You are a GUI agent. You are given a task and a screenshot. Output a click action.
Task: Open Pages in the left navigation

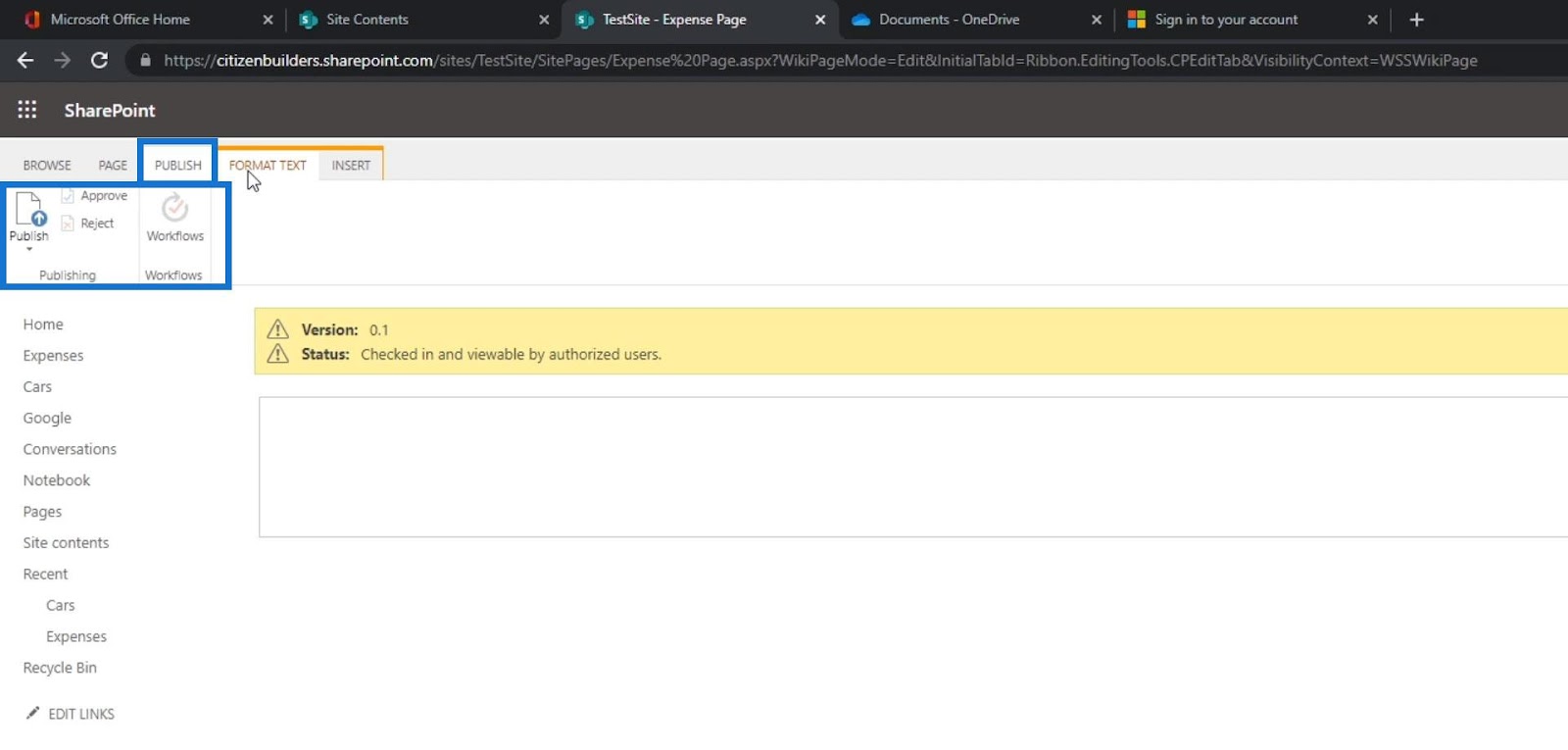tap(42, 512)
